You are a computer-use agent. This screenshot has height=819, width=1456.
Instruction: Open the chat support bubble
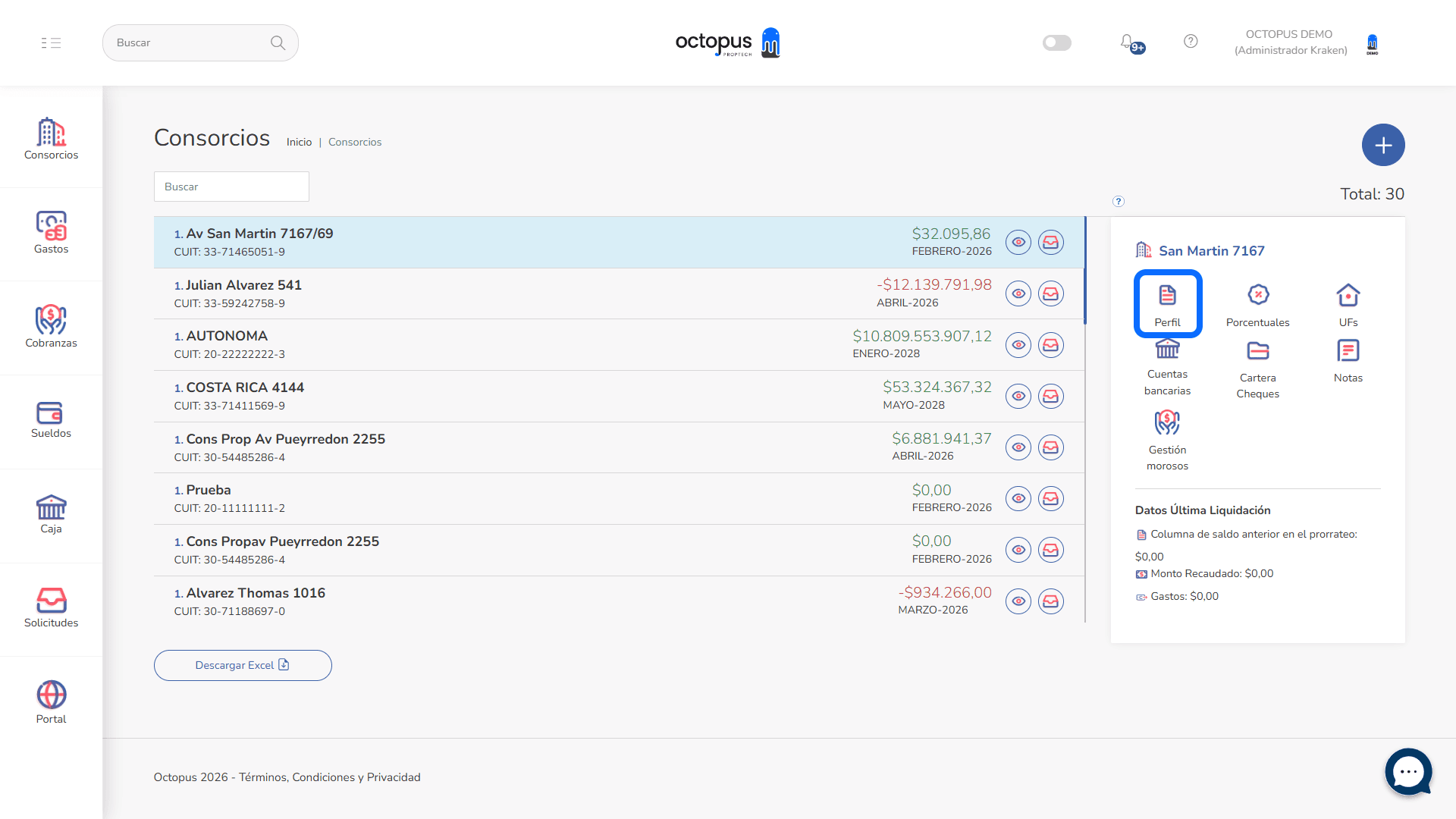coord(1408,772)
